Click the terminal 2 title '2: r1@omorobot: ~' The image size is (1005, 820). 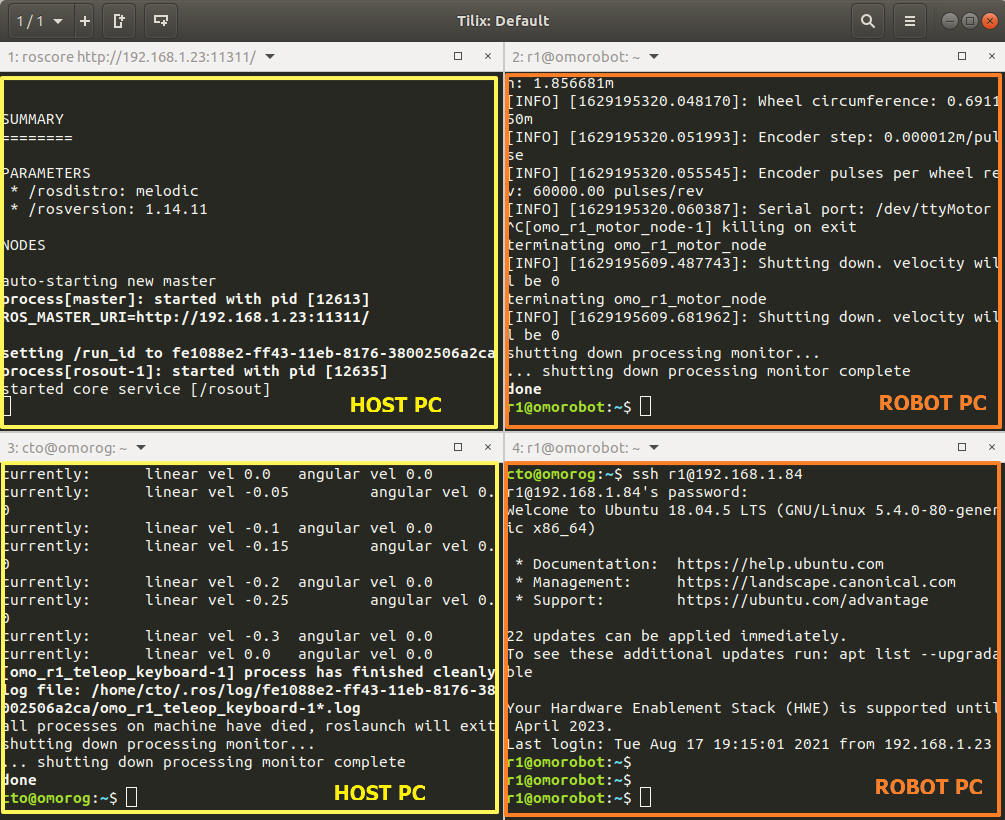(x=576, y=57)
